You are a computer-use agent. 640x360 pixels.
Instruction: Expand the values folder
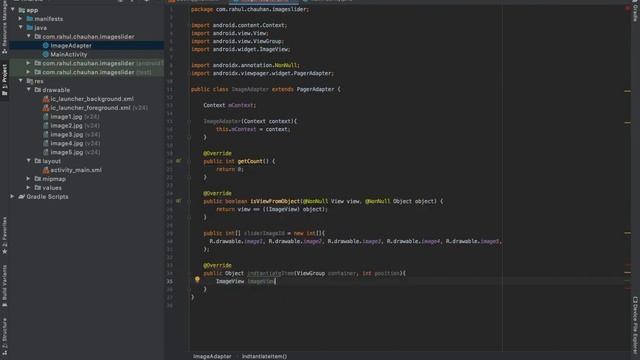click(x=28, y=188)
